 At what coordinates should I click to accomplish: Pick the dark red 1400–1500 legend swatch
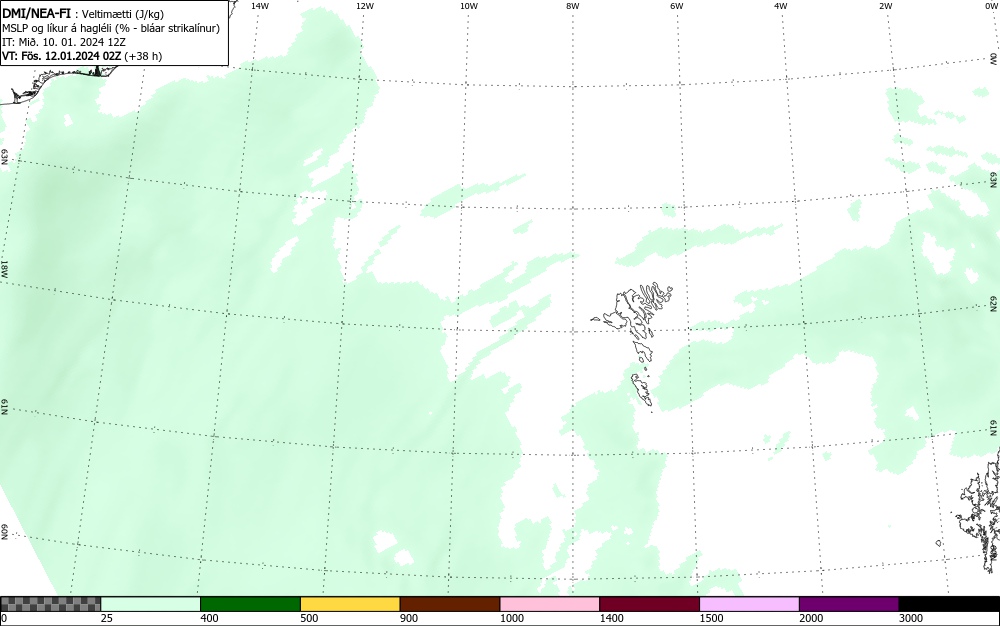[649, 604]
